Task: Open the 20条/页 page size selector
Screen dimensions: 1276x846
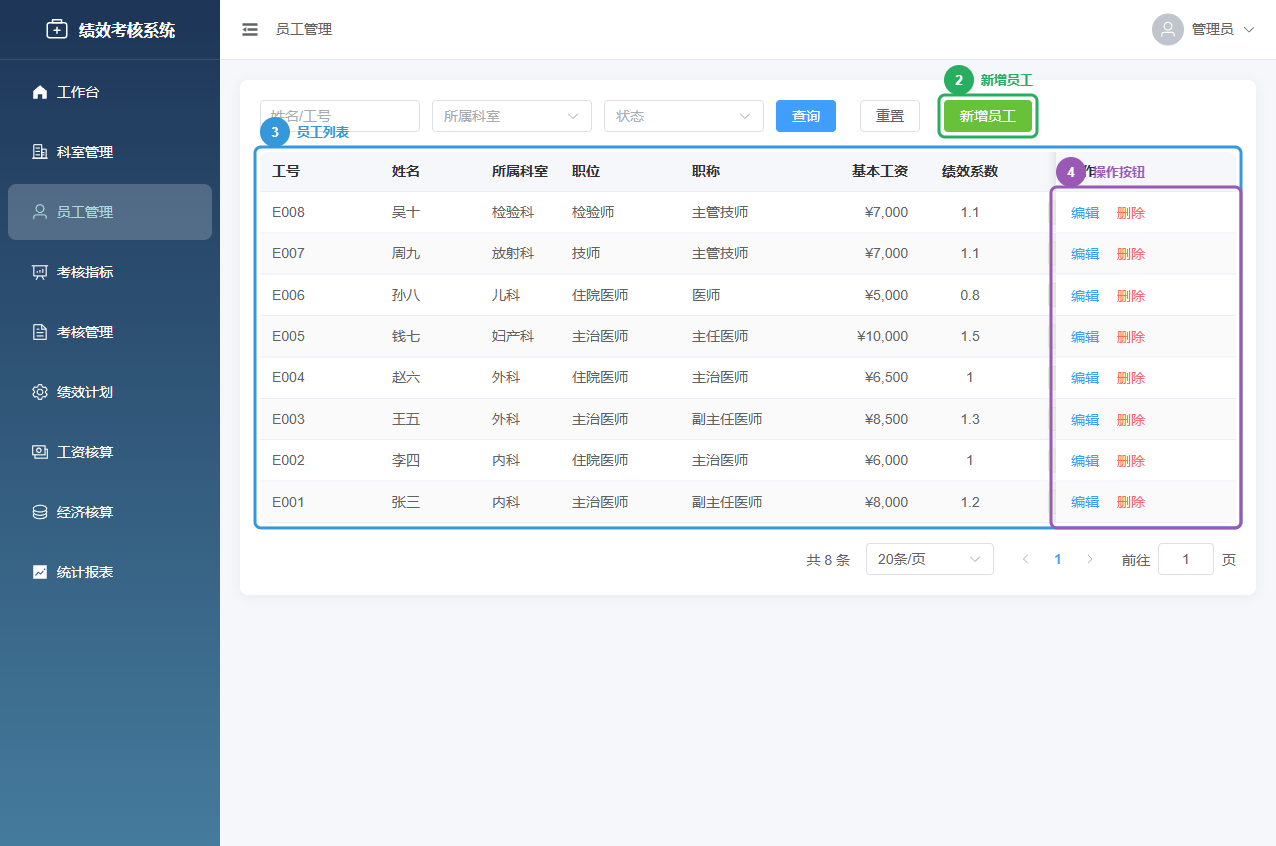Action: pos(929,559)
